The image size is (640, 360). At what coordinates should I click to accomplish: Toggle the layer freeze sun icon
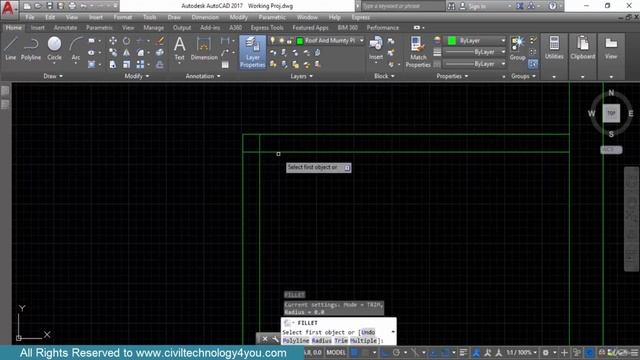[x=281, y=41]
